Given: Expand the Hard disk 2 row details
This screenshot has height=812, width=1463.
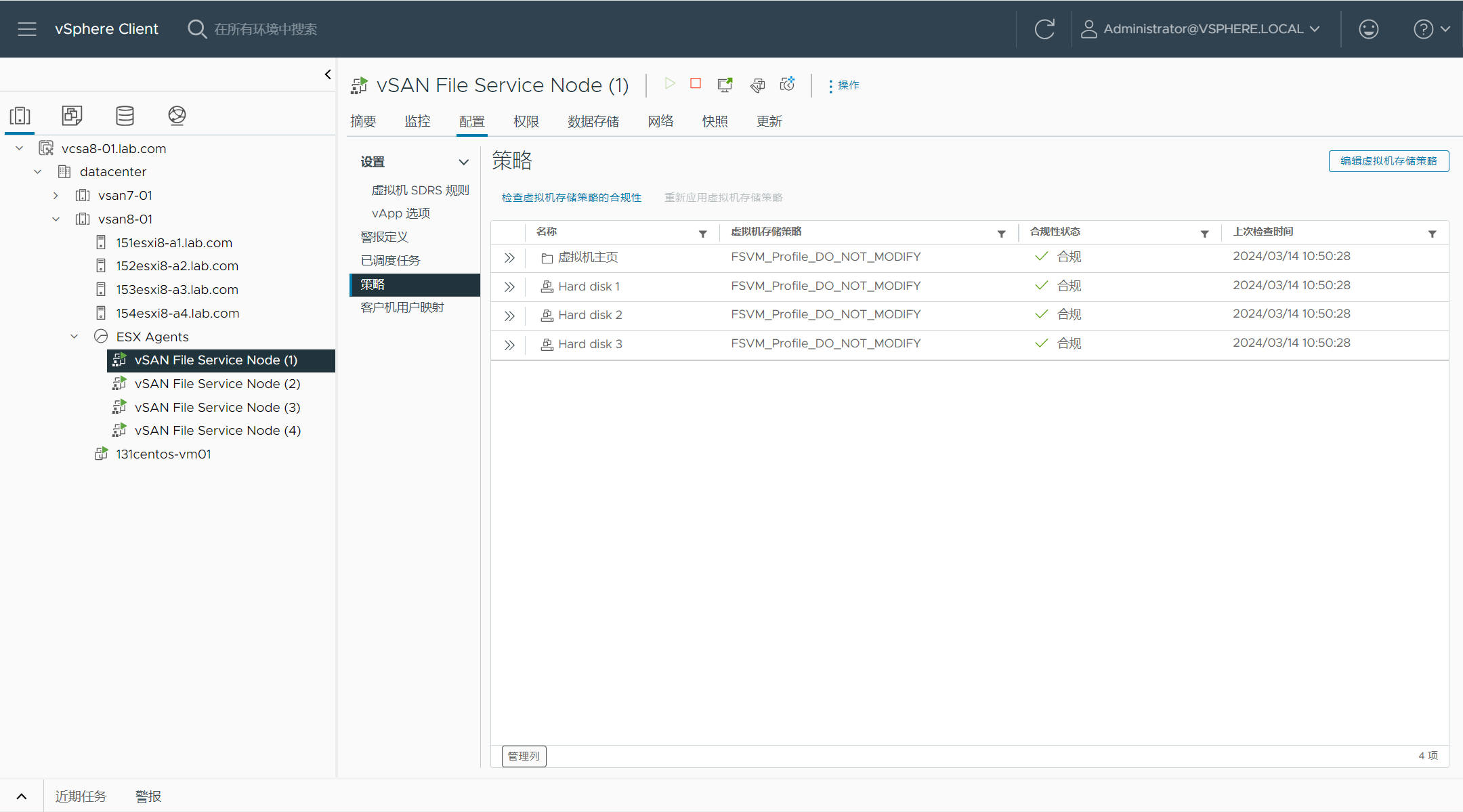Looking at the screenshot, I should point(509,316).
